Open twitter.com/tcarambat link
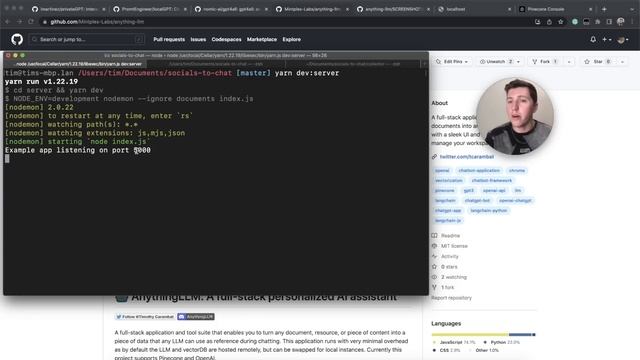The width and height of the screenshot is (640, 360). [x=467, y=157]
